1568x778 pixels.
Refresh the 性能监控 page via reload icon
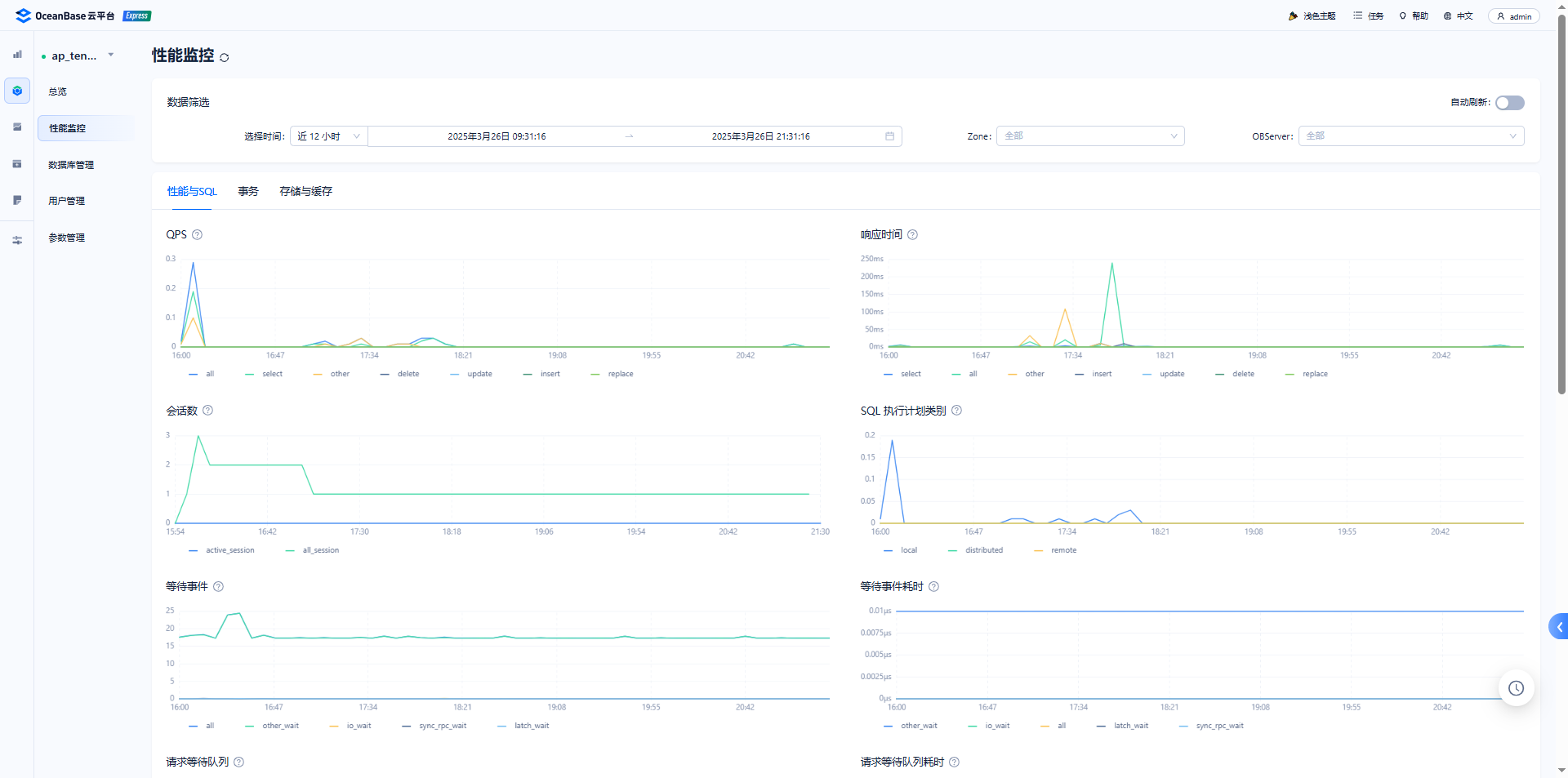[x=225, y=57]
